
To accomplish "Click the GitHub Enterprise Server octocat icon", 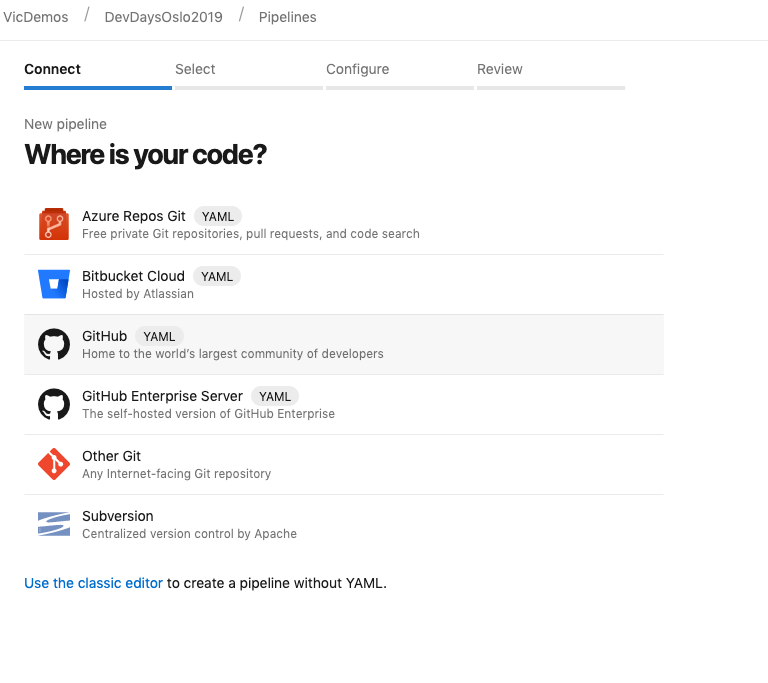I will pos(54,404).
